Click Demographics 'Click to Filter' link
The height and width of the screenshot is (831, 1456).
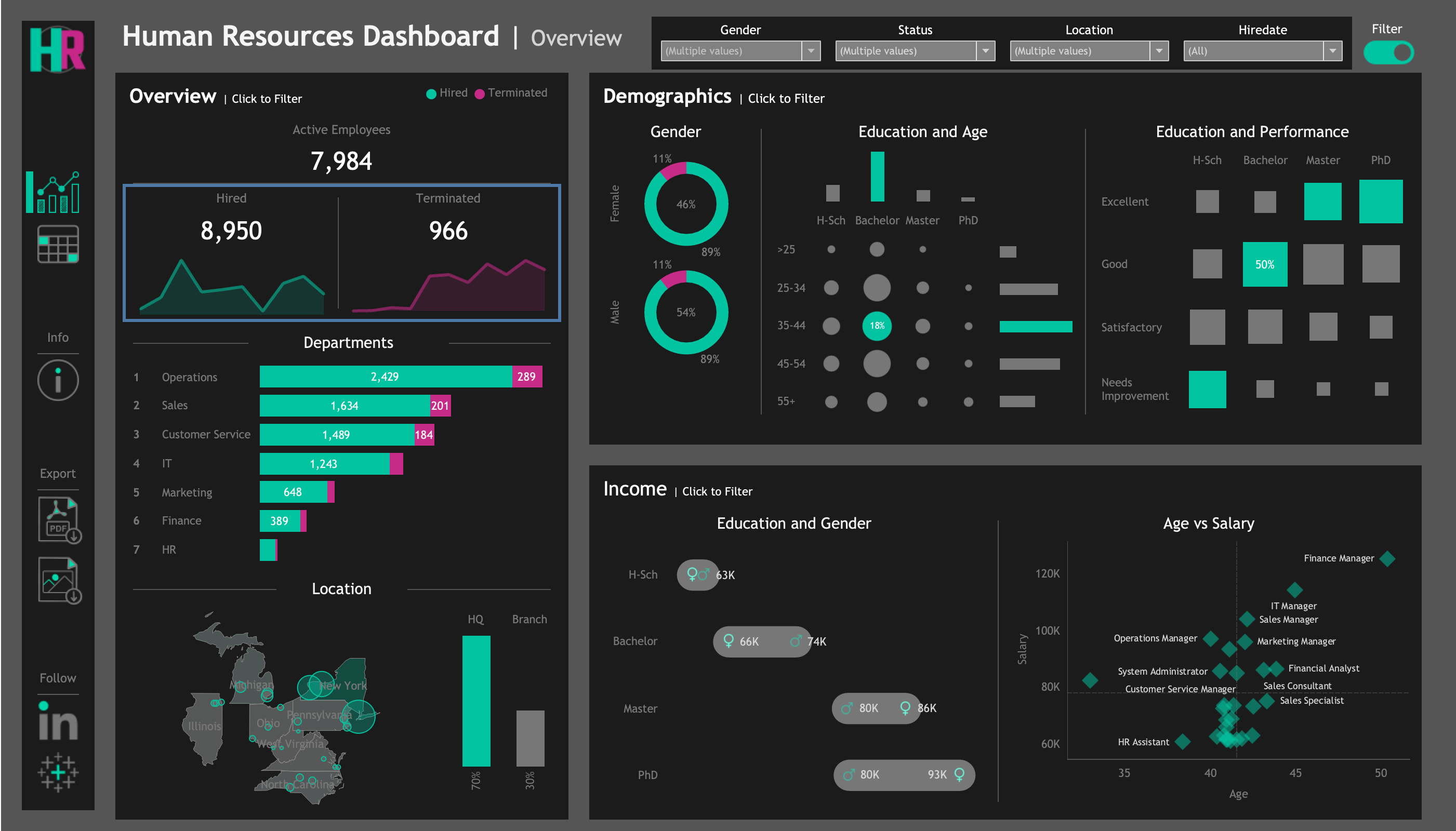(x=785, y=98)
